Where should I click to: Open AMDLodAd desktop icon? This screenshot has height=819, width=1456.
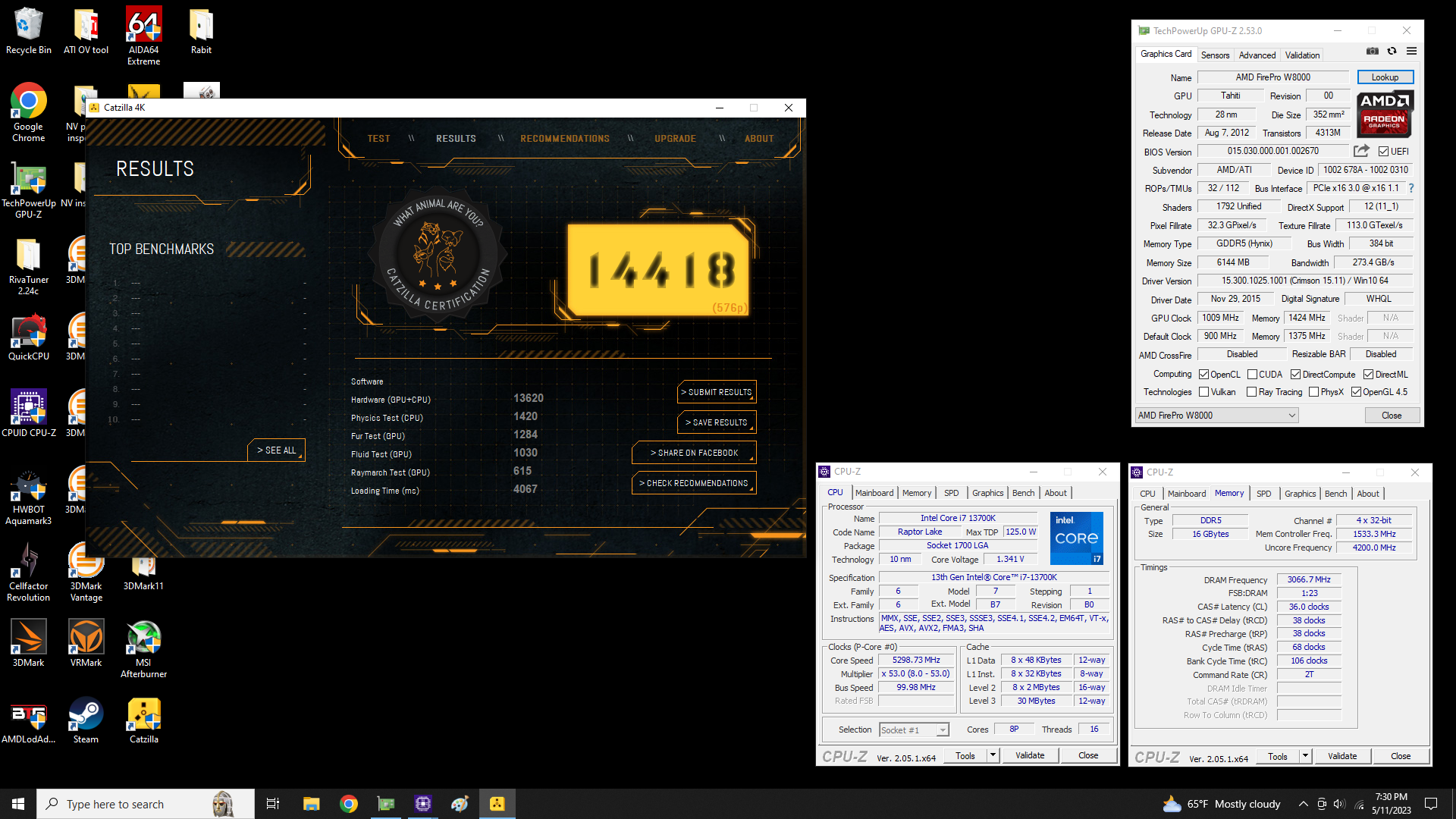click(29, 720)
